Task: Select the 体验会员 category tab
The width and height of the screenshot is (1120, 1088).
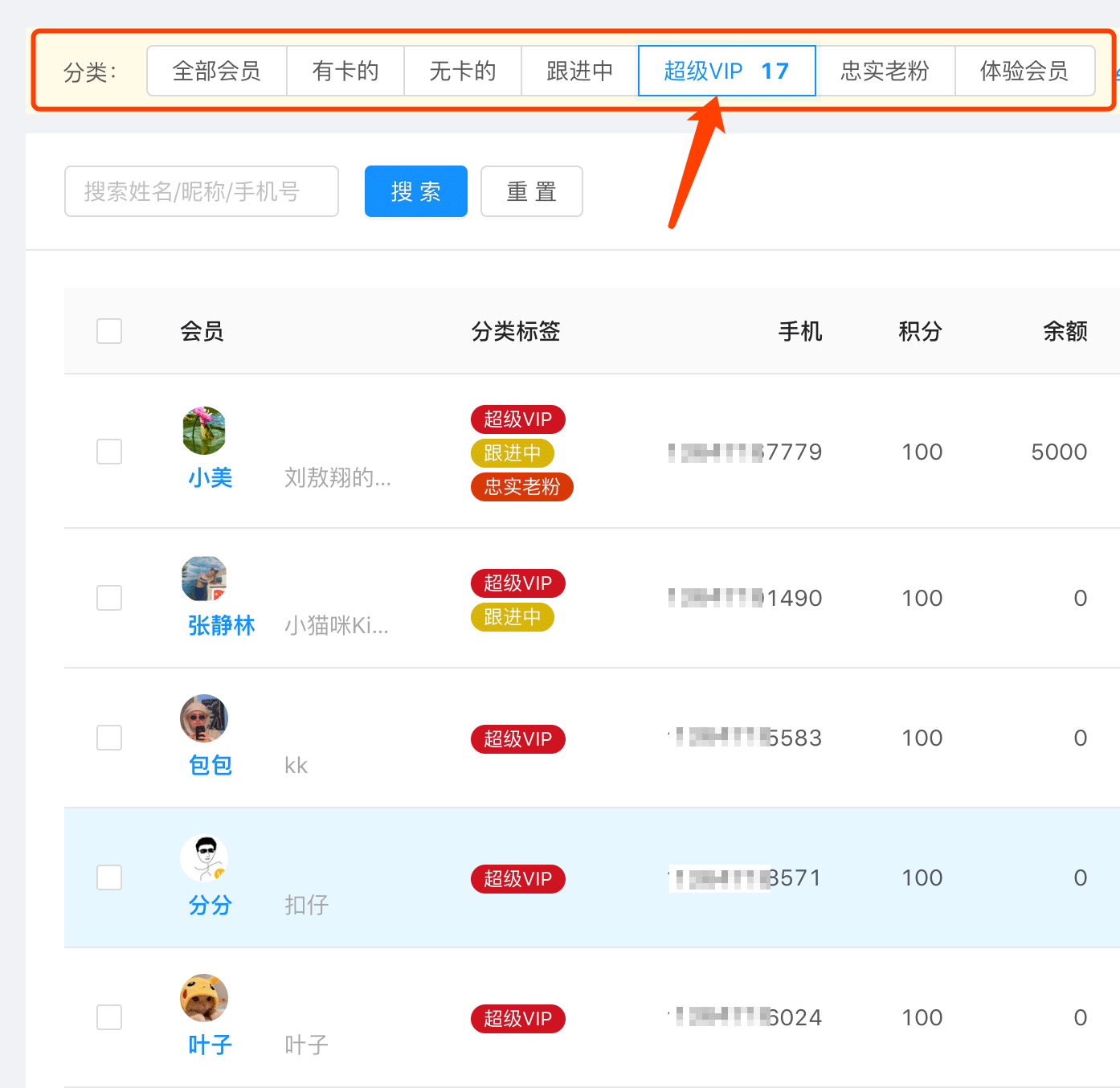Action: click(1024, 71)
